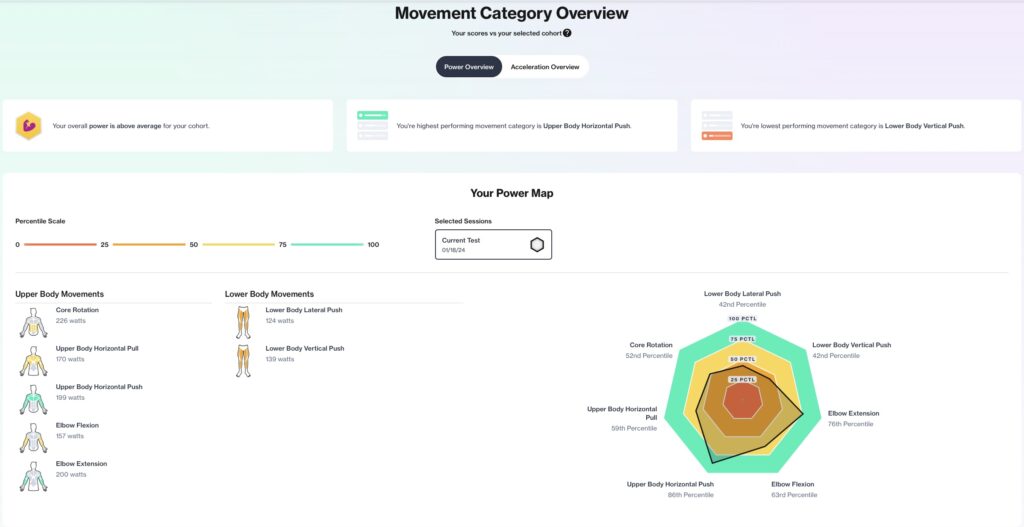The image size is (1024, 527).
Task: Open the highest performing category card
Action: tap(511, 125)
